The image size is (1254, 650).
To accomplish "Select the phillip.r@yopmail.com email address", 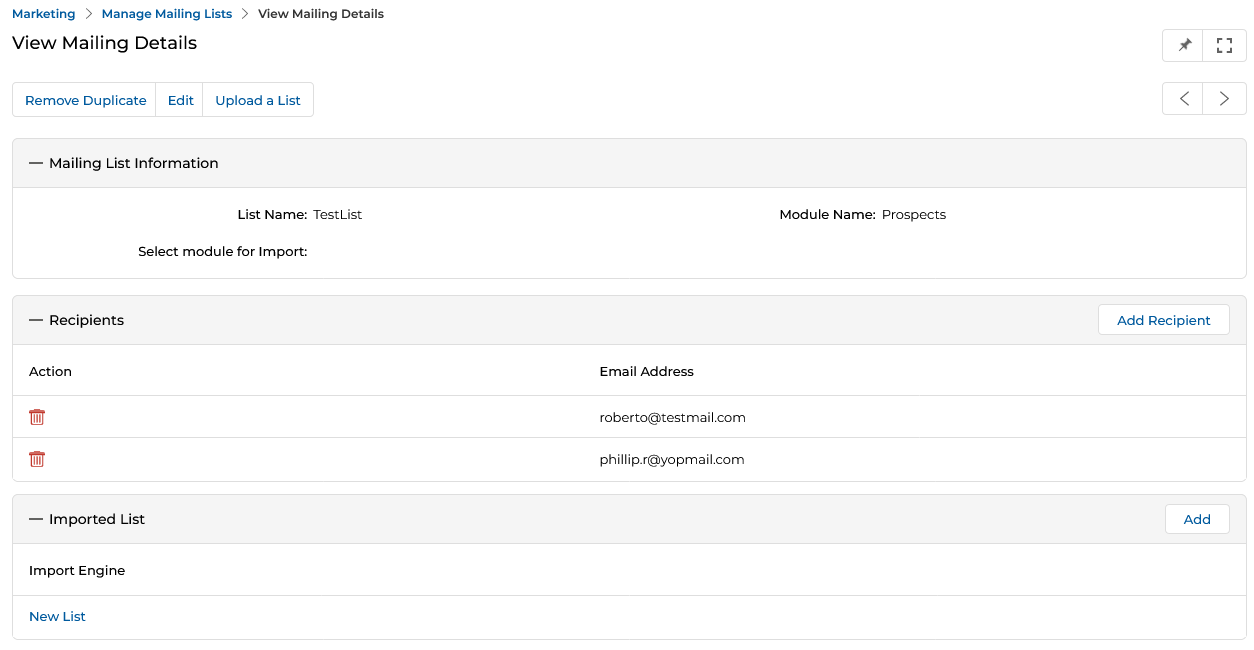I will [672, 459].
